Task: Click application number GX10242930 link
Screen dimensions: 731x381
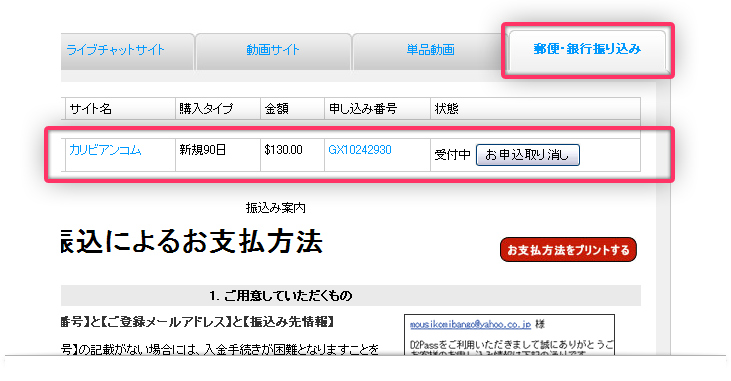Action: pyautogui.click(x=360, y=150)
